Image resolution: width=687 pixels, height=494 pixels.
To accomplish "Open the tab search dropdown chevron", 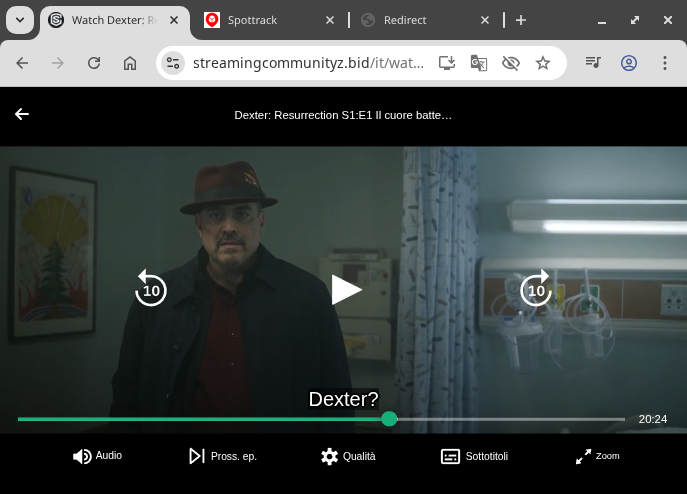I will click(20, 20).
